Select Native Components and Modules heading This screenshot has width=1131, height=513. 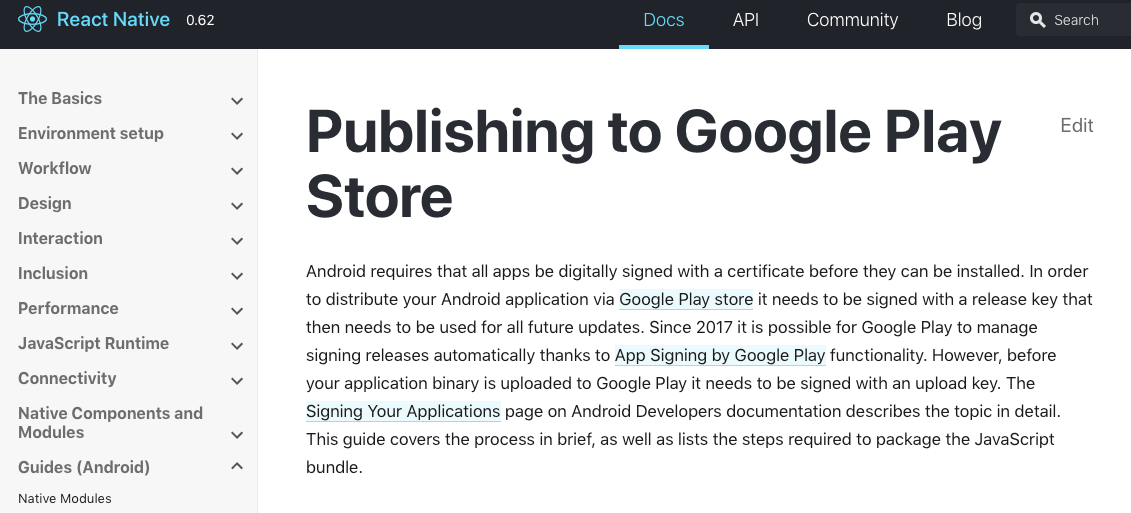[x=110, y=423]
